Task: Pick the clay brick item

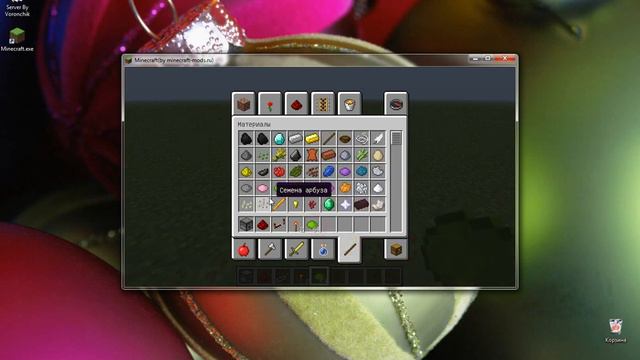Action: click(x=329, y=155)
